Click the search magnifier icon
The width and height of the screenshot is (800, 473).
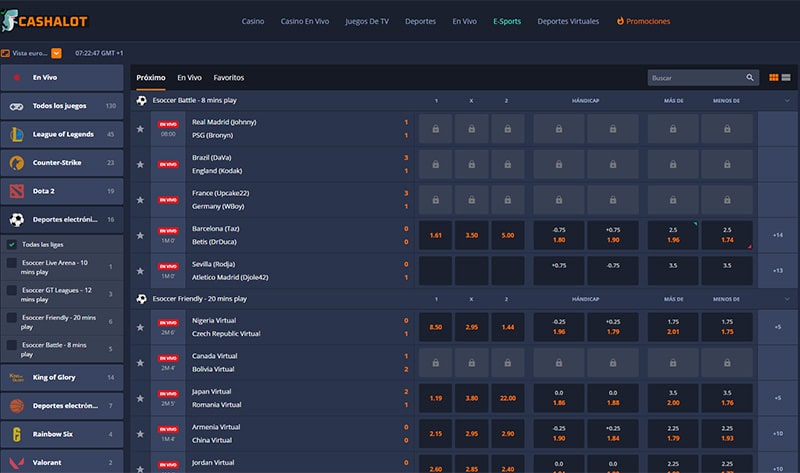749,78
